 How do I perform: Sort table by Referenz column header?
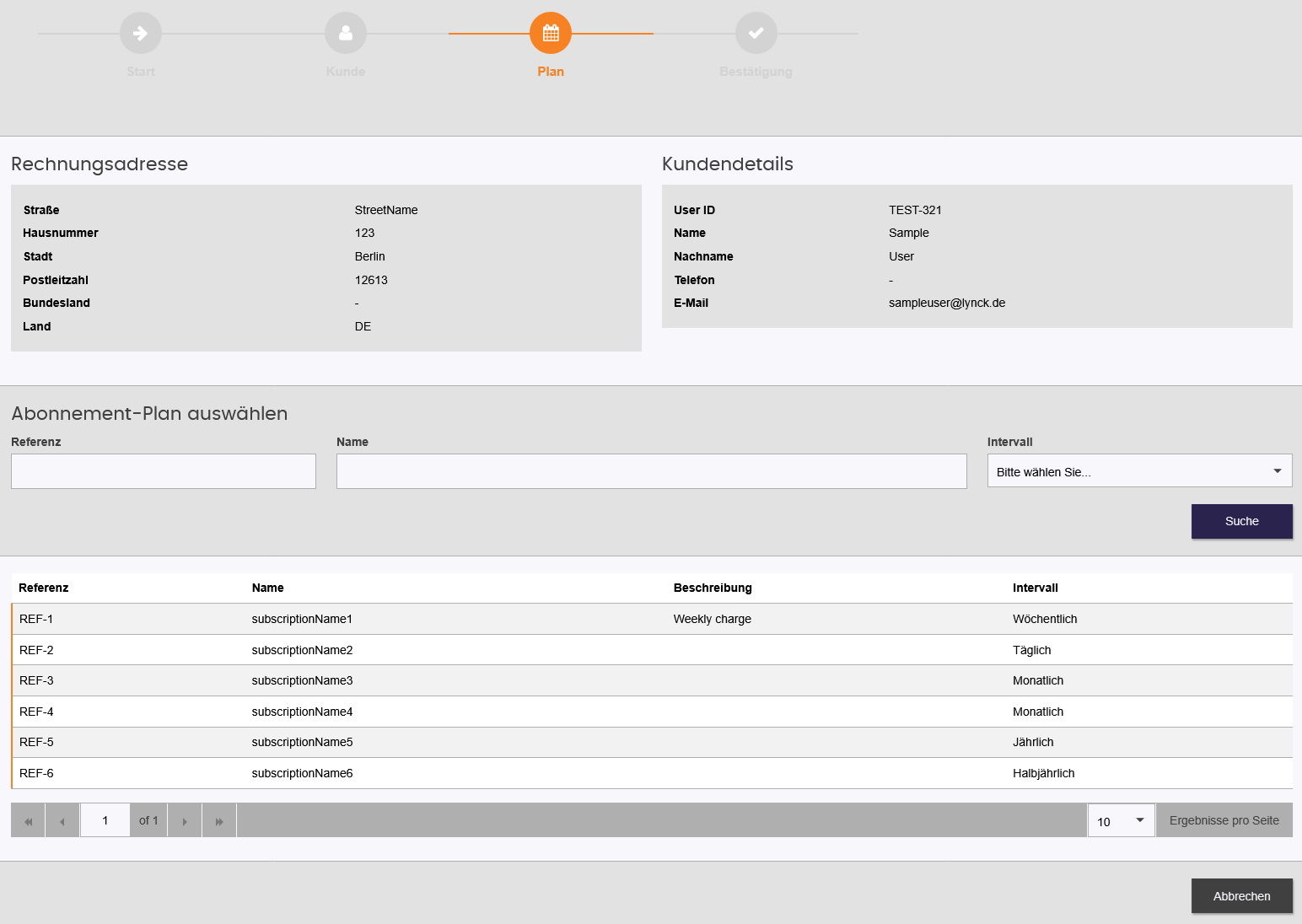point(44,588)
